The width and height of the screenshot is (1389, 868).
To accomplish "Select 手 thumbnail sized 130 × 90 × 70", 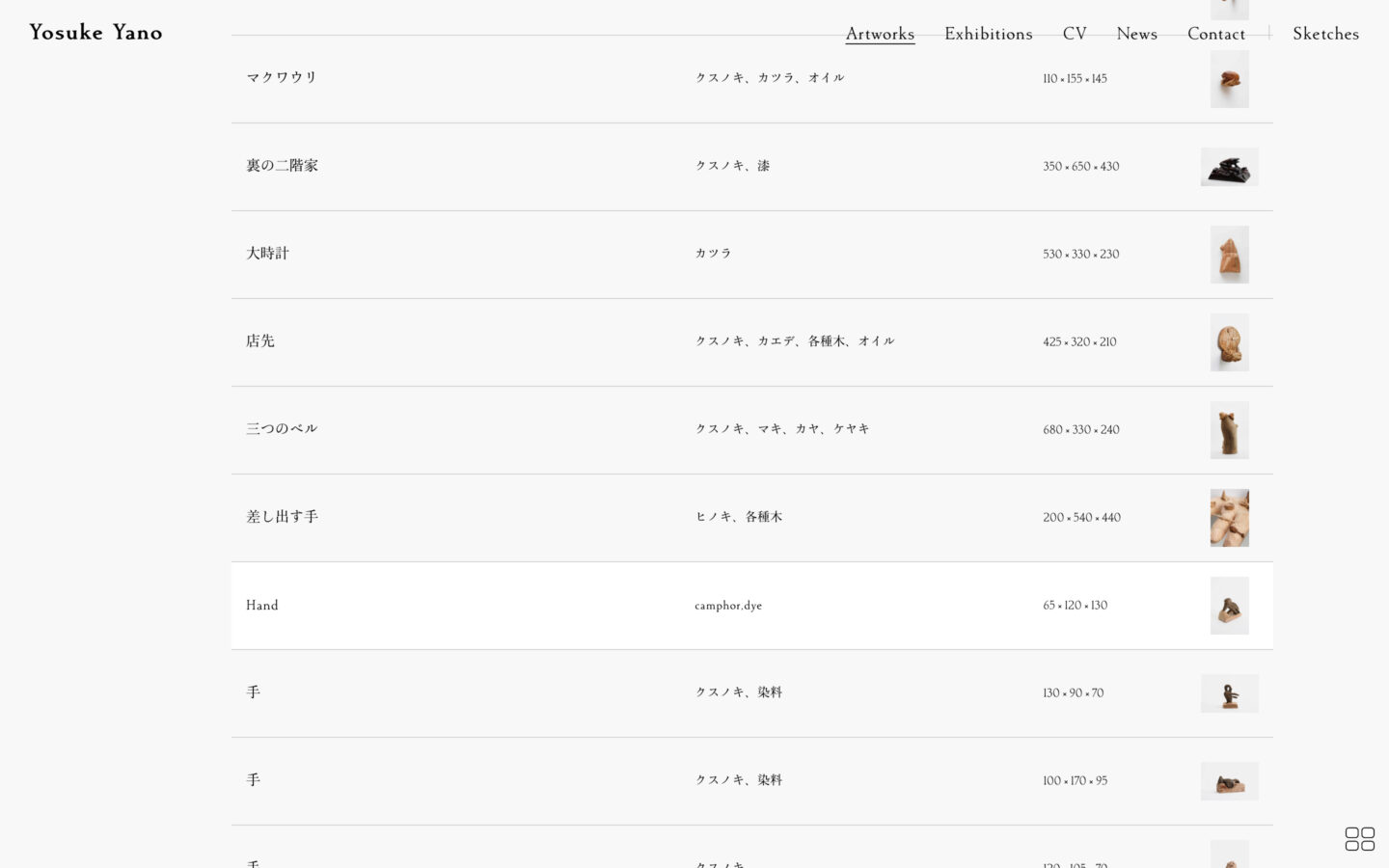I will point(1229,693).
